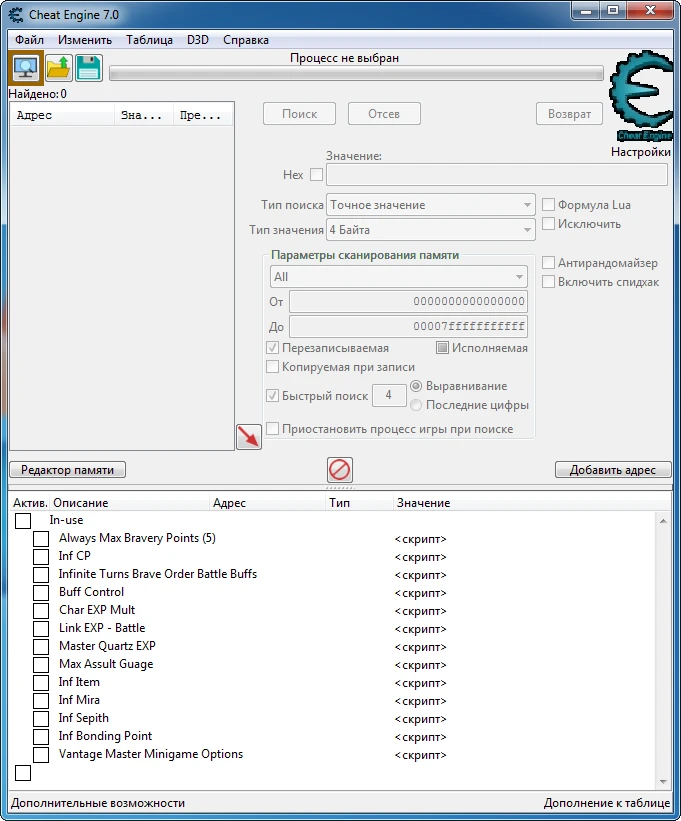This screenshot has width=681, height=821.
Task: Click the Отсев button
Action: click(x=384, y=114)
